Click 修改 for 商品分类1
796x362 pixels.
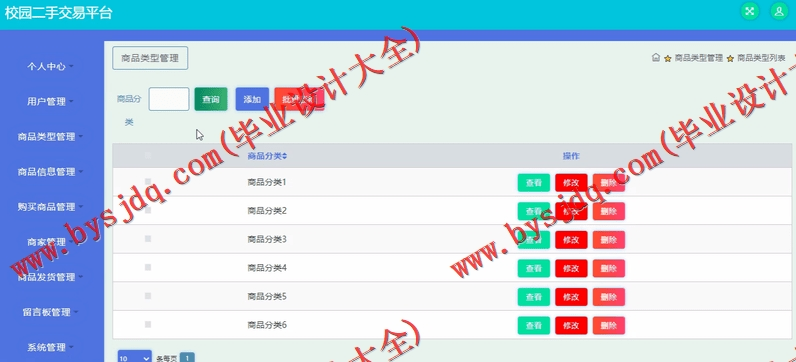click(x=571, y=183)
